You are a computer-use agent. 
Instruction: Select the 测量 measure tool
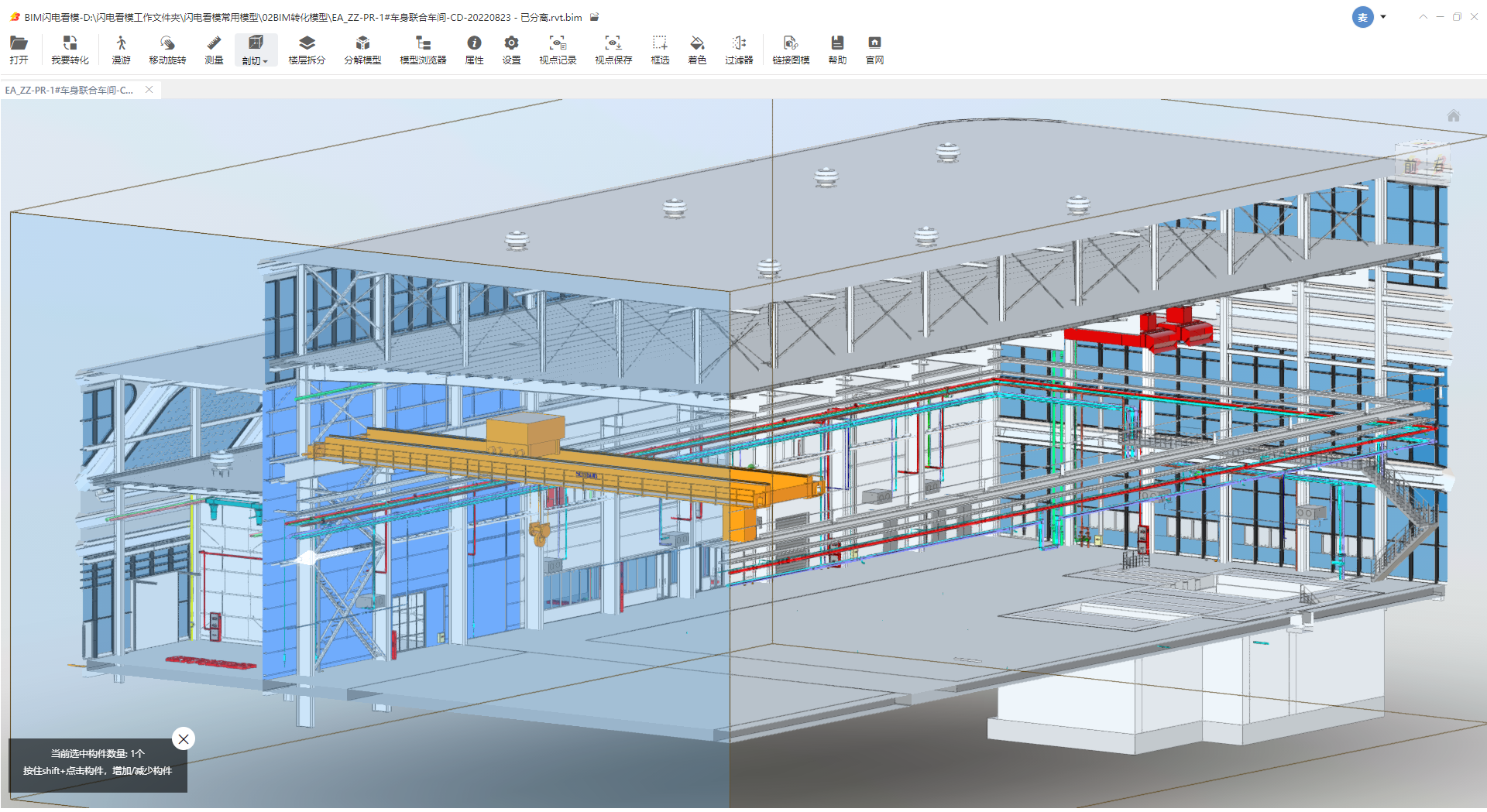214,50
